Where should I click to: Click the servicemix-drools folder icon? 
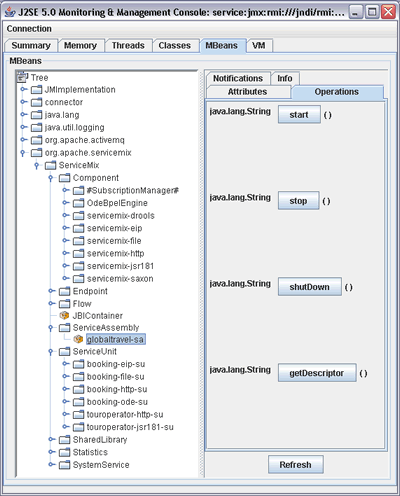[79, 216]
